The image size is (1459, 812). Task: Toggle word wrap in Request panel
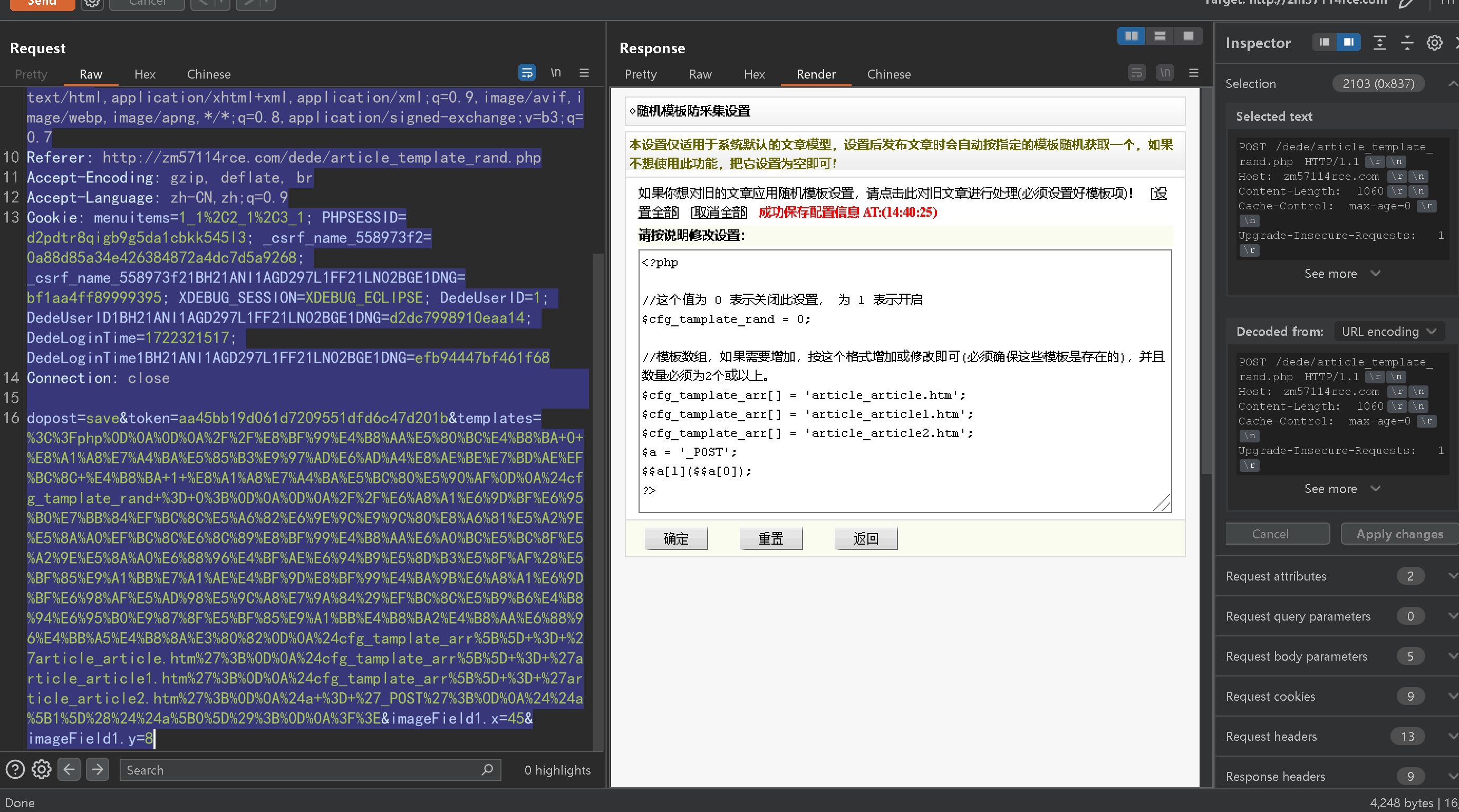point(527,72)
